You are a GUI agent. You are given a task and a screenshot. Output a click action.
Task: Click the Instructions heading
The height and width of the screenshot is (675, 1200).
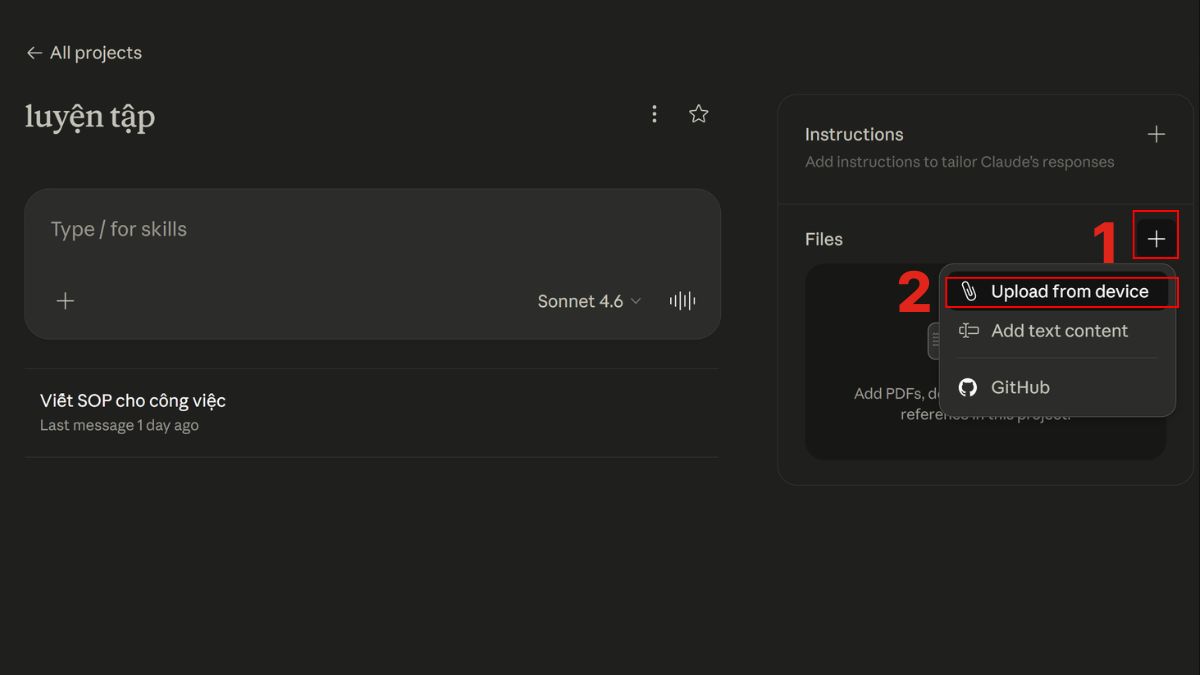click(x=854, y=134)
